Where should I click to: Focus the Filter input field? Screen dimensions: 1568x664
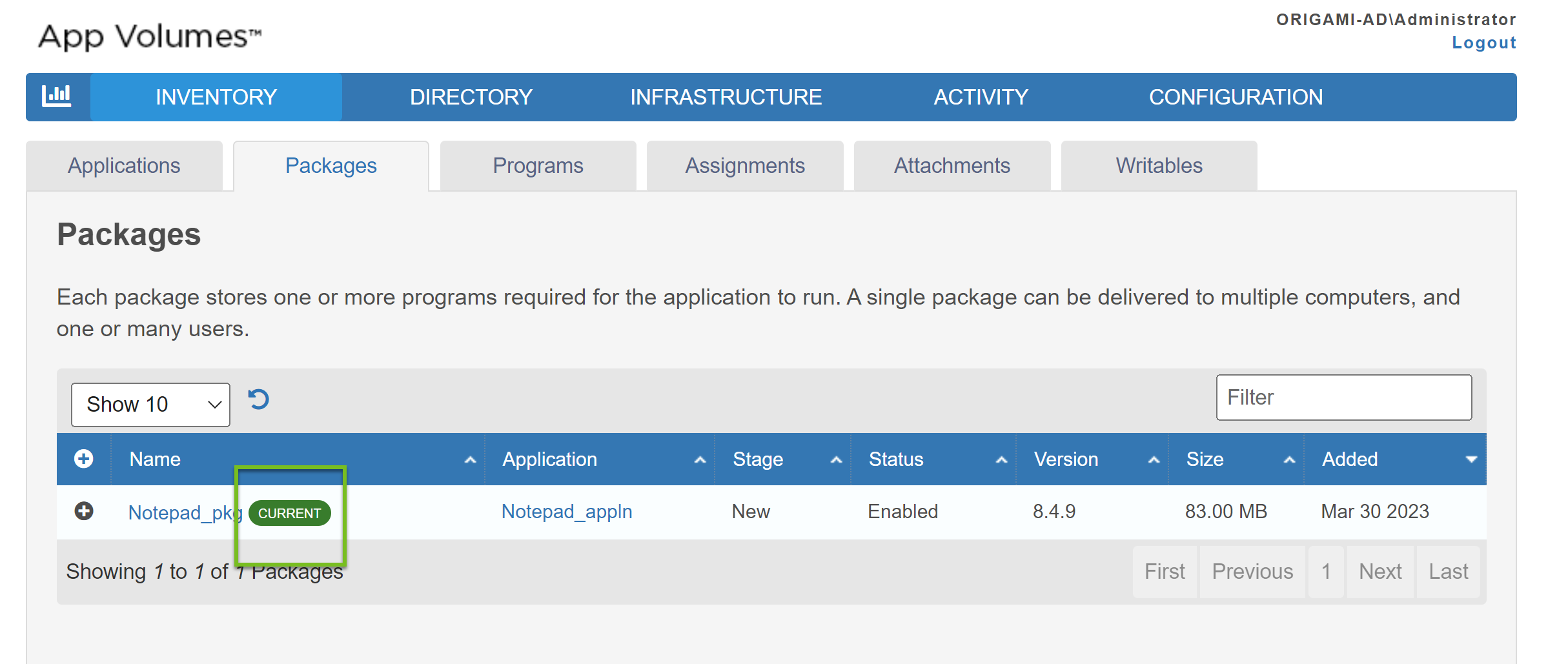coord(1344,397)
